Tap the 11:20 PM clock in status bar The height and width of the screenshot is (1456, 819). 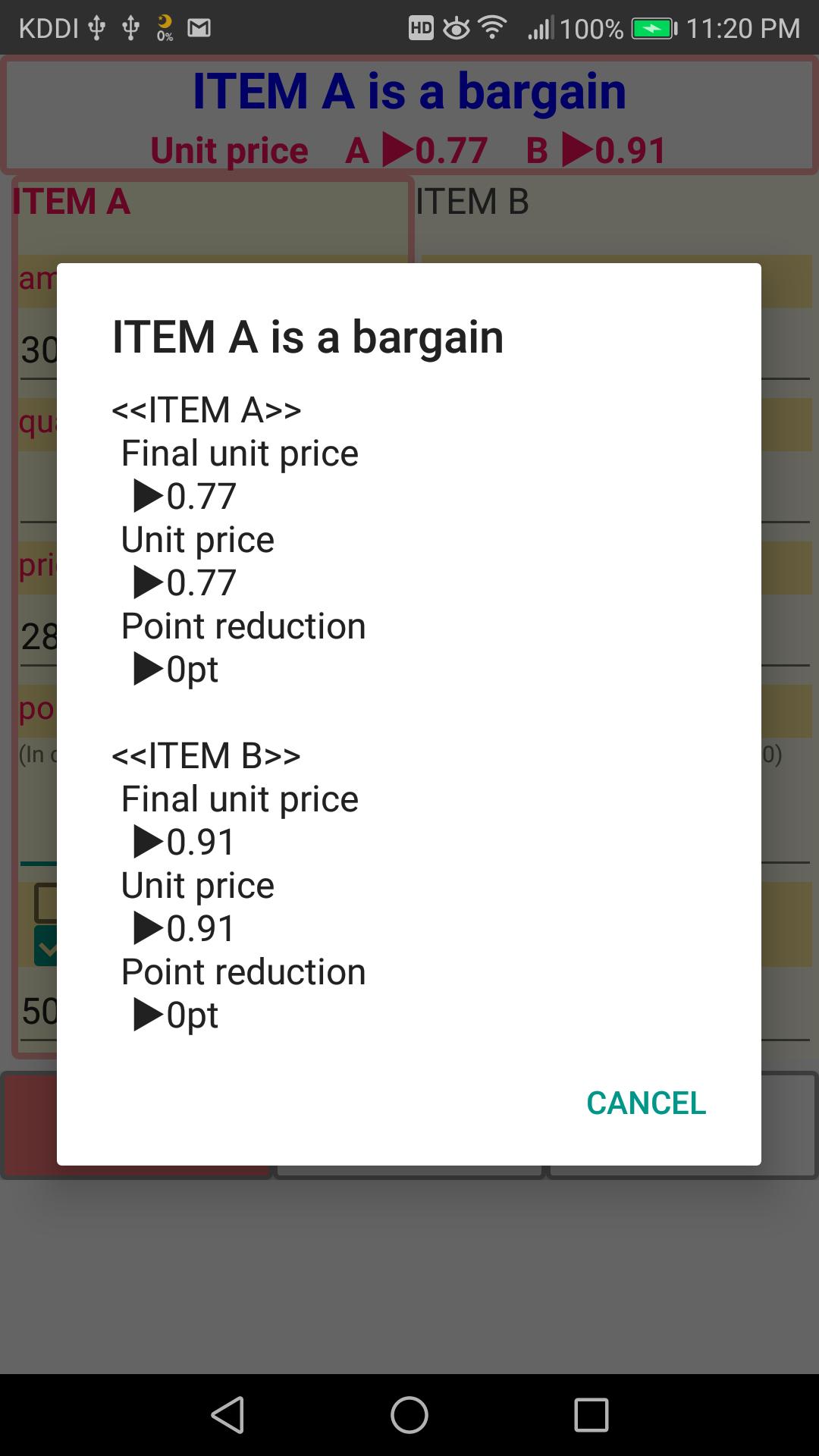click(x=742, y=29)
